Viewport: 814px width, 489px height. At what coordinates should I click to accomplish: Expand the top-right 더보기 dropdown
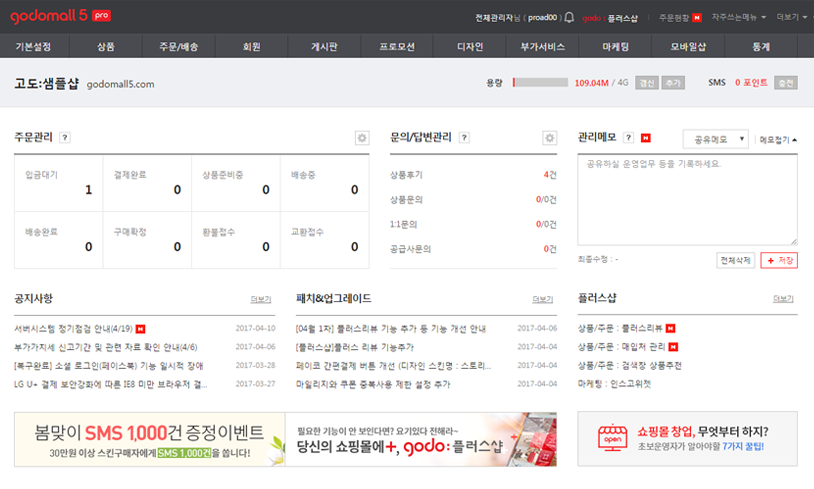tap(791, 17)
